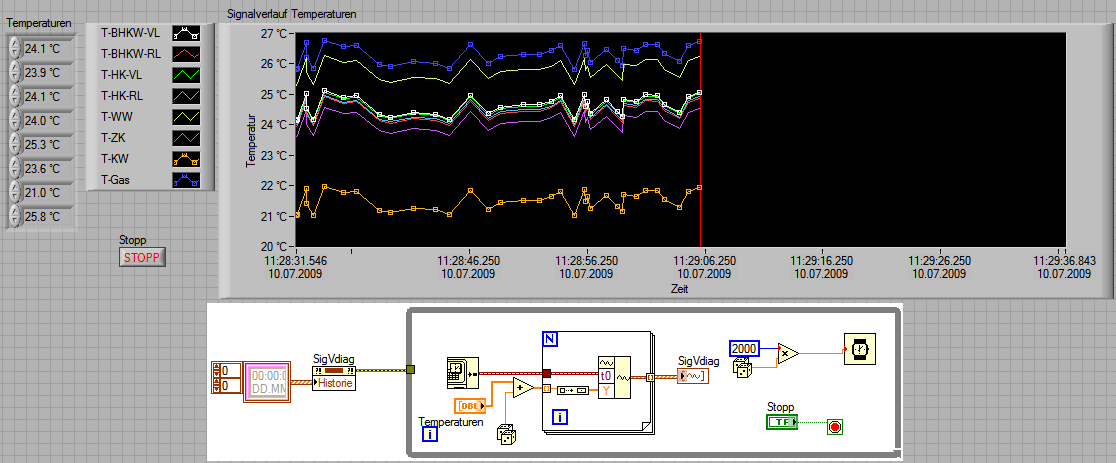Select the SigVdiag Historie property node
Viewport: 1116px width, 463px height.
click(334, 377)
